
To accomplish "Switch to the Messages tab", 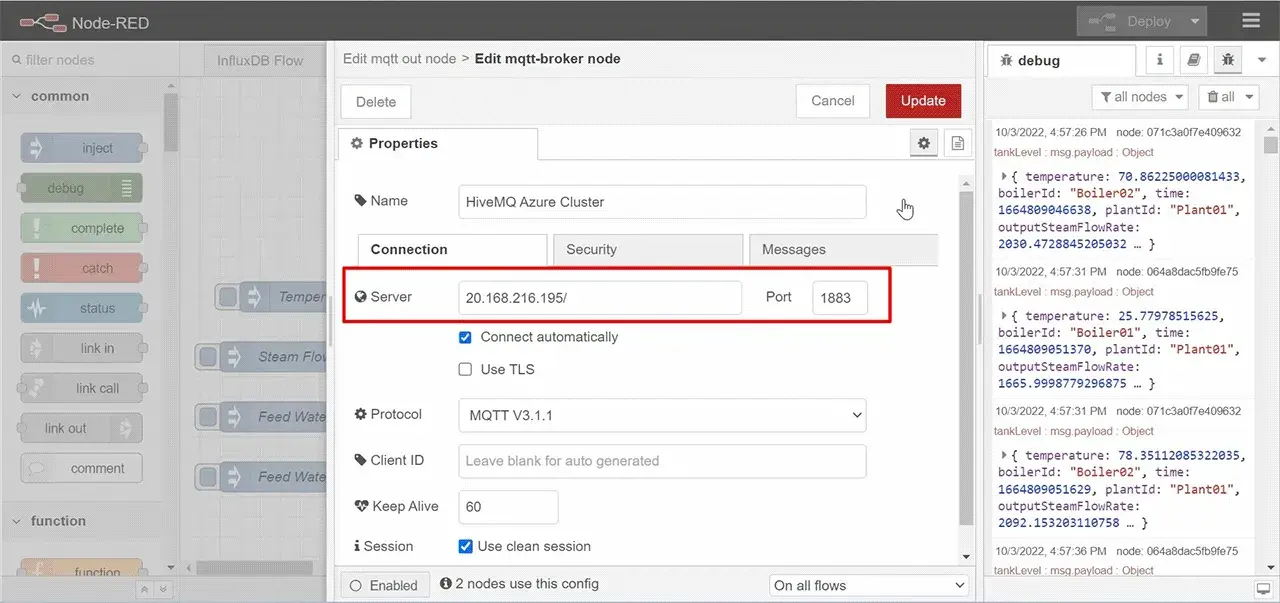I will click(x=842, y=249).
